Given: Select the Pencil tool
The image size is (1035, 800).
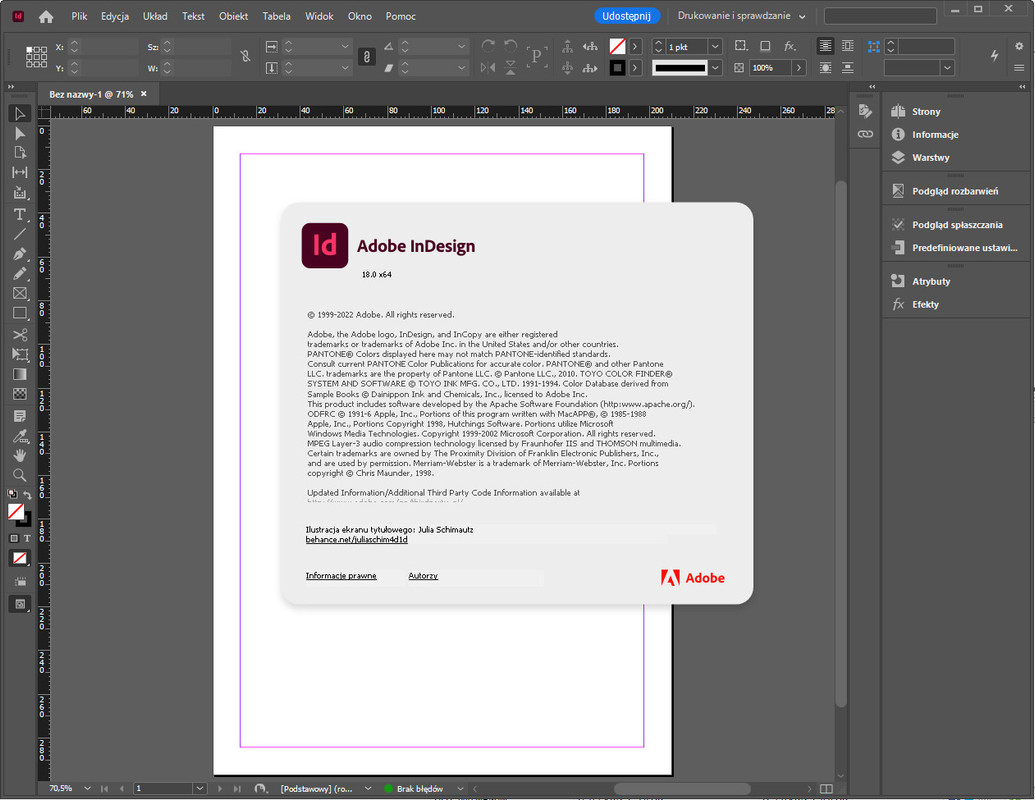Looking at the screenshot, I should pos(20,273).
